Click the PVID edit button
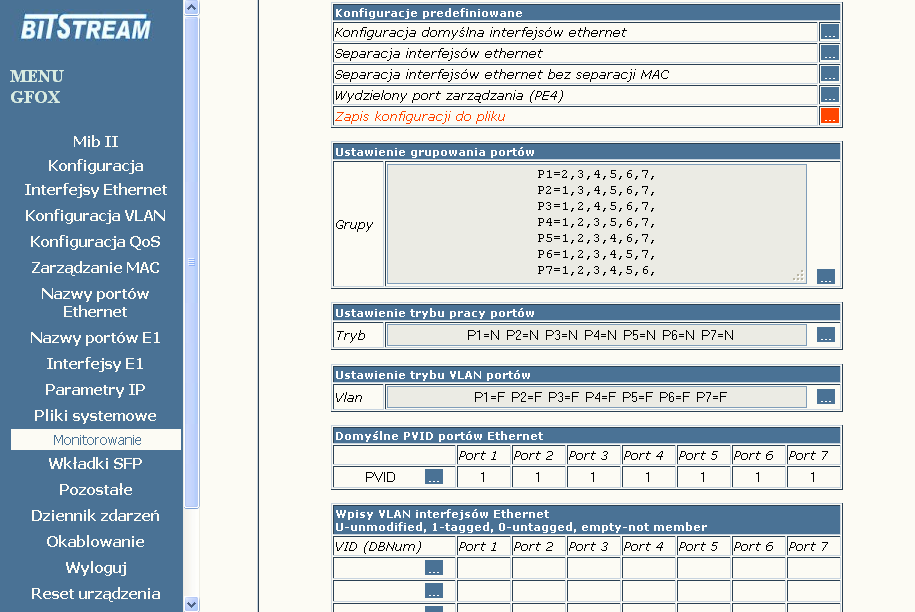The image size is (915, 612). pyautogui.click(x=434, y=477)
